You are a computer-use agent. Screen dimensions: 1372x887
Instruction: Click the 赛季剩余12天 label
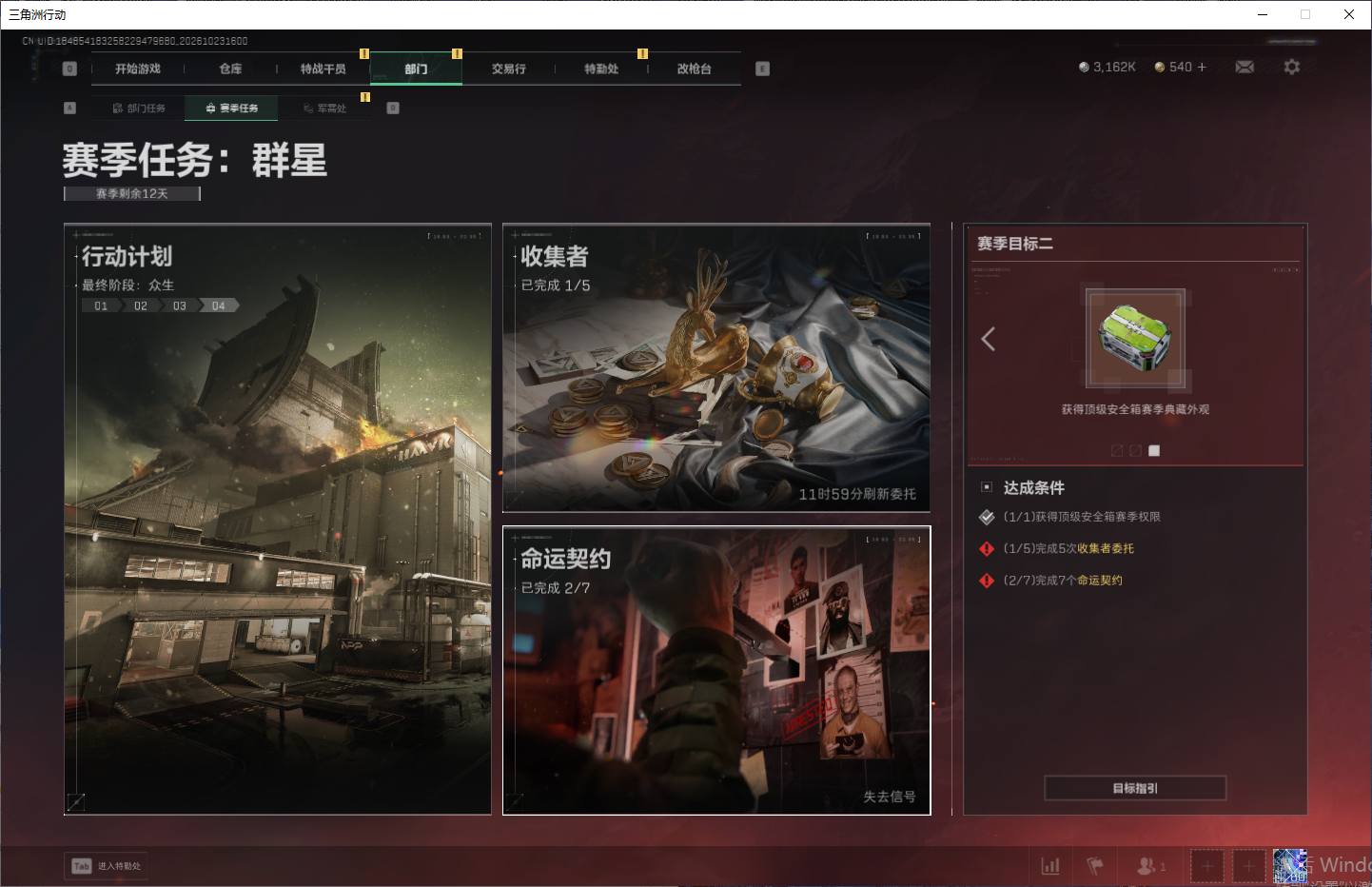(132, 193)
